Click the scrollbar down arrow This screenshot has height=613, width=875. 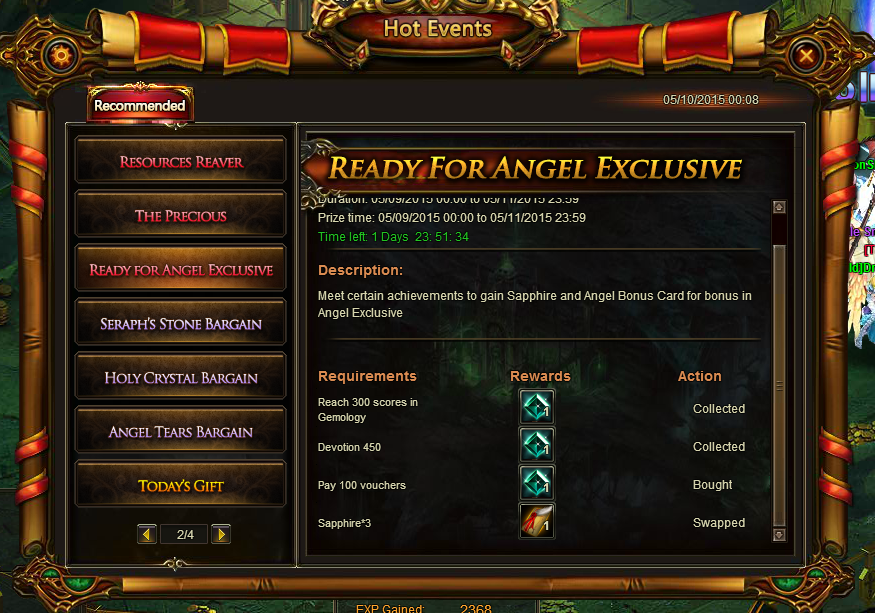click(779, 535)
